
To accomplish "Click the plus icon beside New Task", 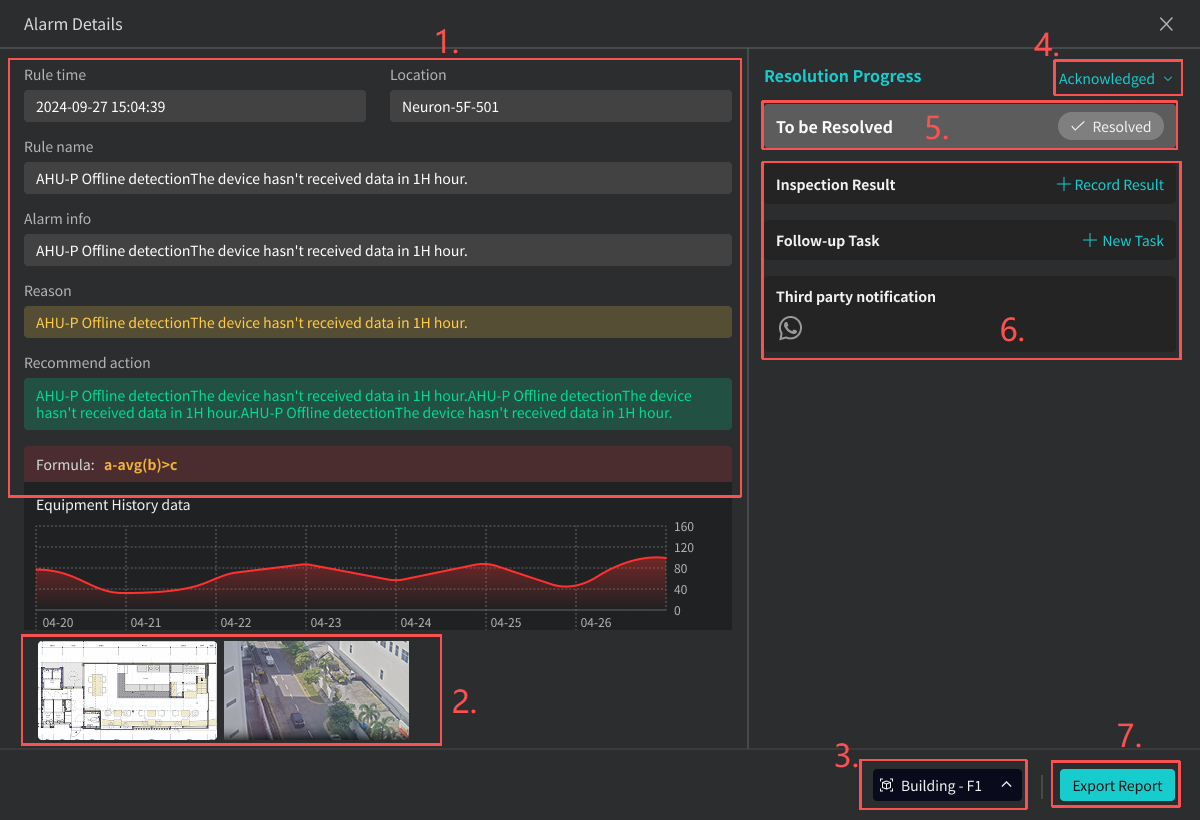I will pos(1090,241).
